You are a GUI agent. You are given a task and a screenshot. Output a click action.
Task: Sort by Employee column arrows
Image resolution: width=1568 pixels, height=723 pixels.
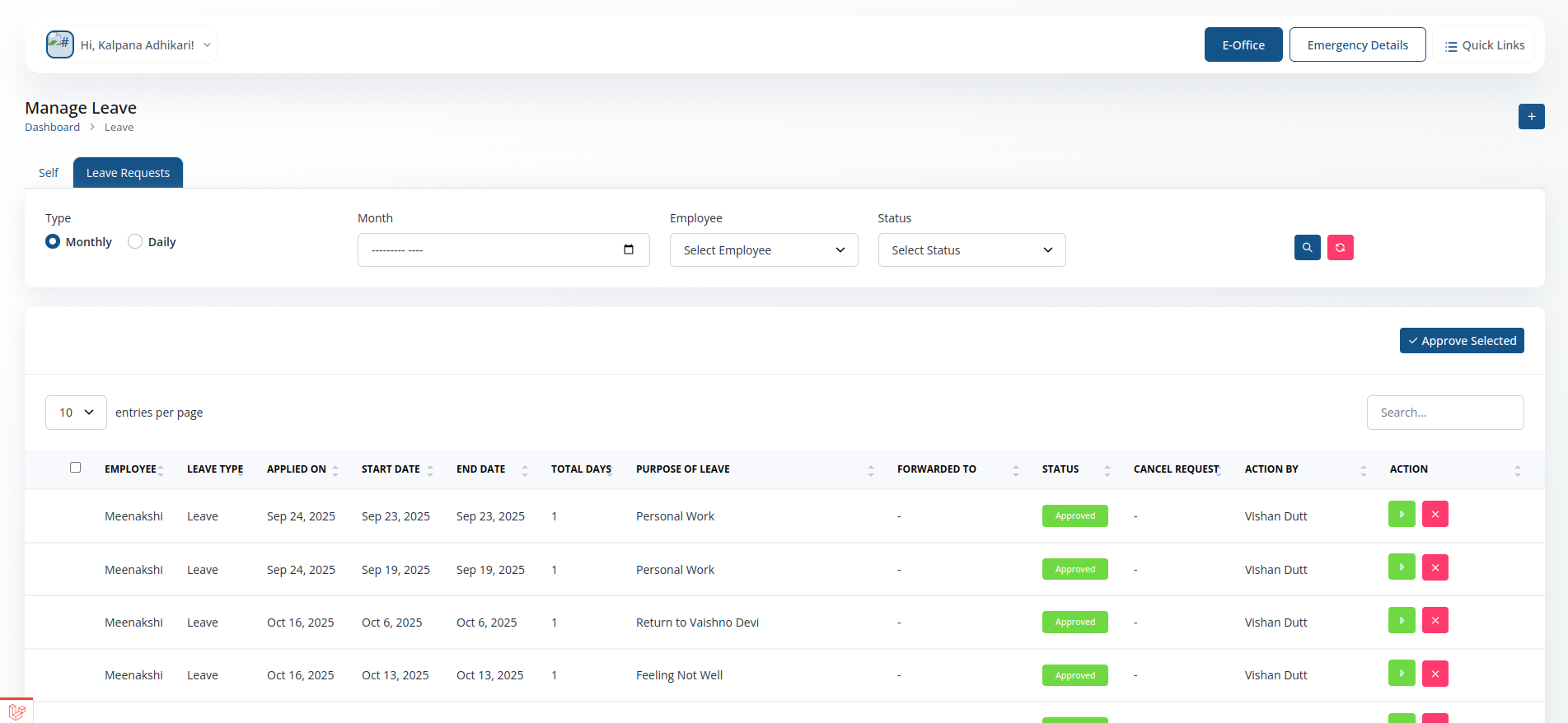(161, 470)
